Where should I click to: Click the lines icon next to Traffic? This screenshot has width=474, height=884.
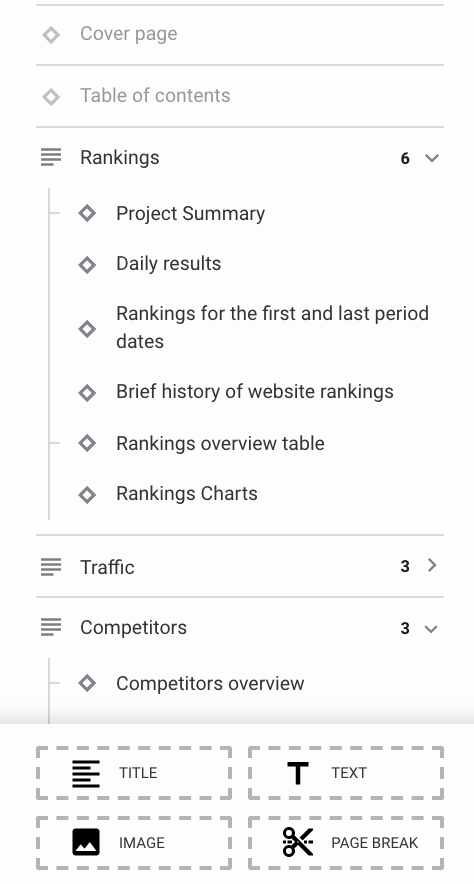(x=51, y=567)
